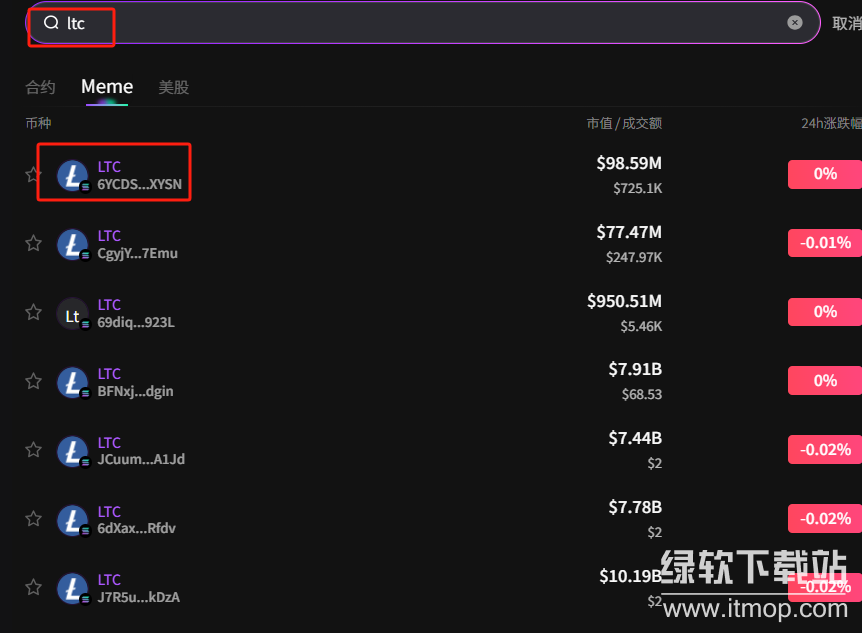Switch to the 合约 tab
Screen dimensions: 862x633
[40, 87]
